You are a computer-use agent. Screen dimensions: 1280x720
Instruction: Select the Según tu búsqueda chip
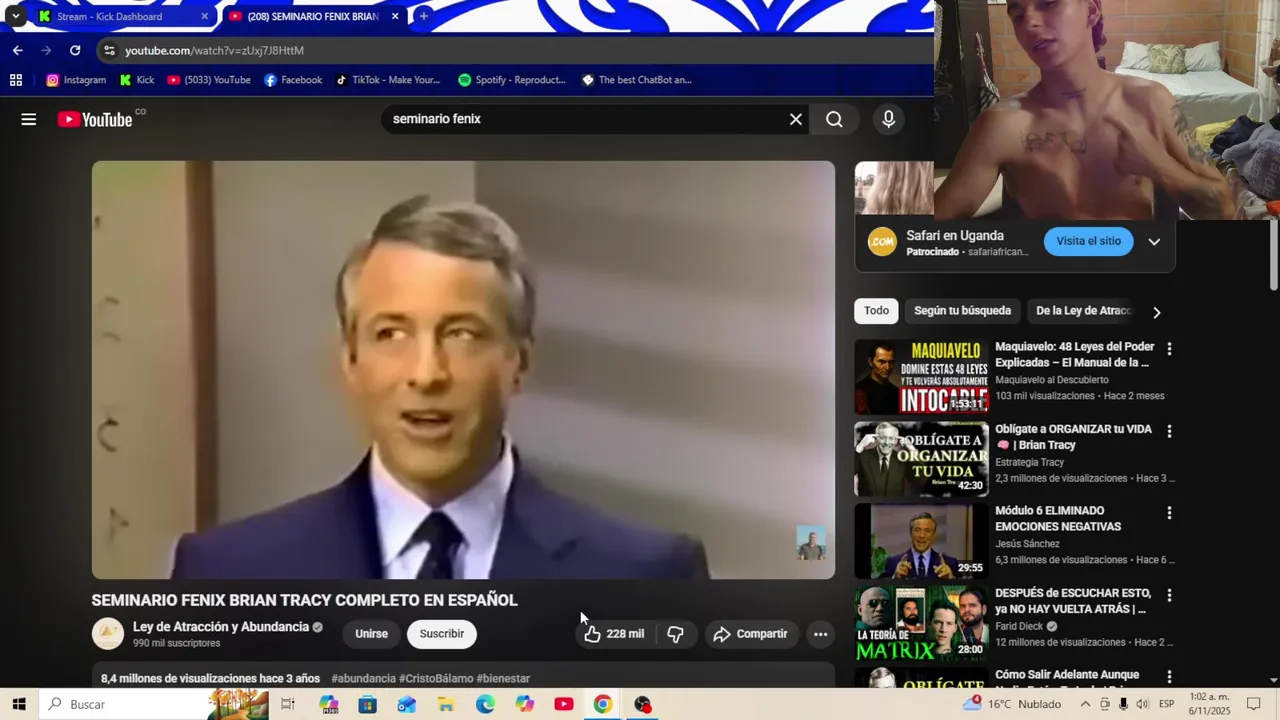pos(962,311)
